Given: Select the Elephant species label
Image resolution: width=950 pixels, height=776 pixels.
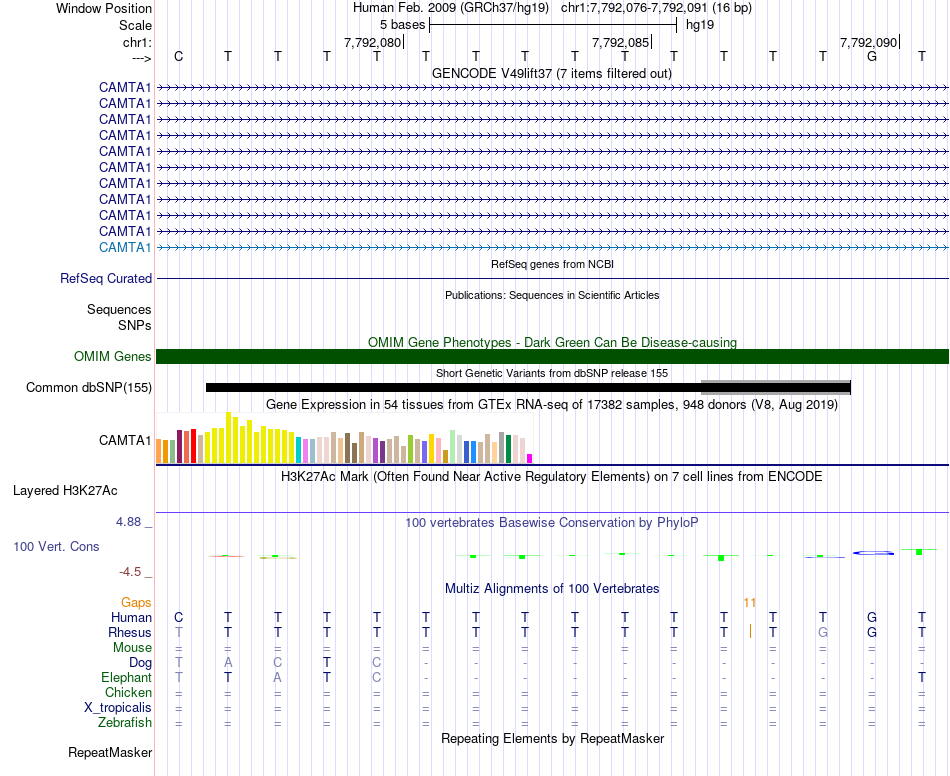Looking at the screenshot, I should click(x=126, y=678).
